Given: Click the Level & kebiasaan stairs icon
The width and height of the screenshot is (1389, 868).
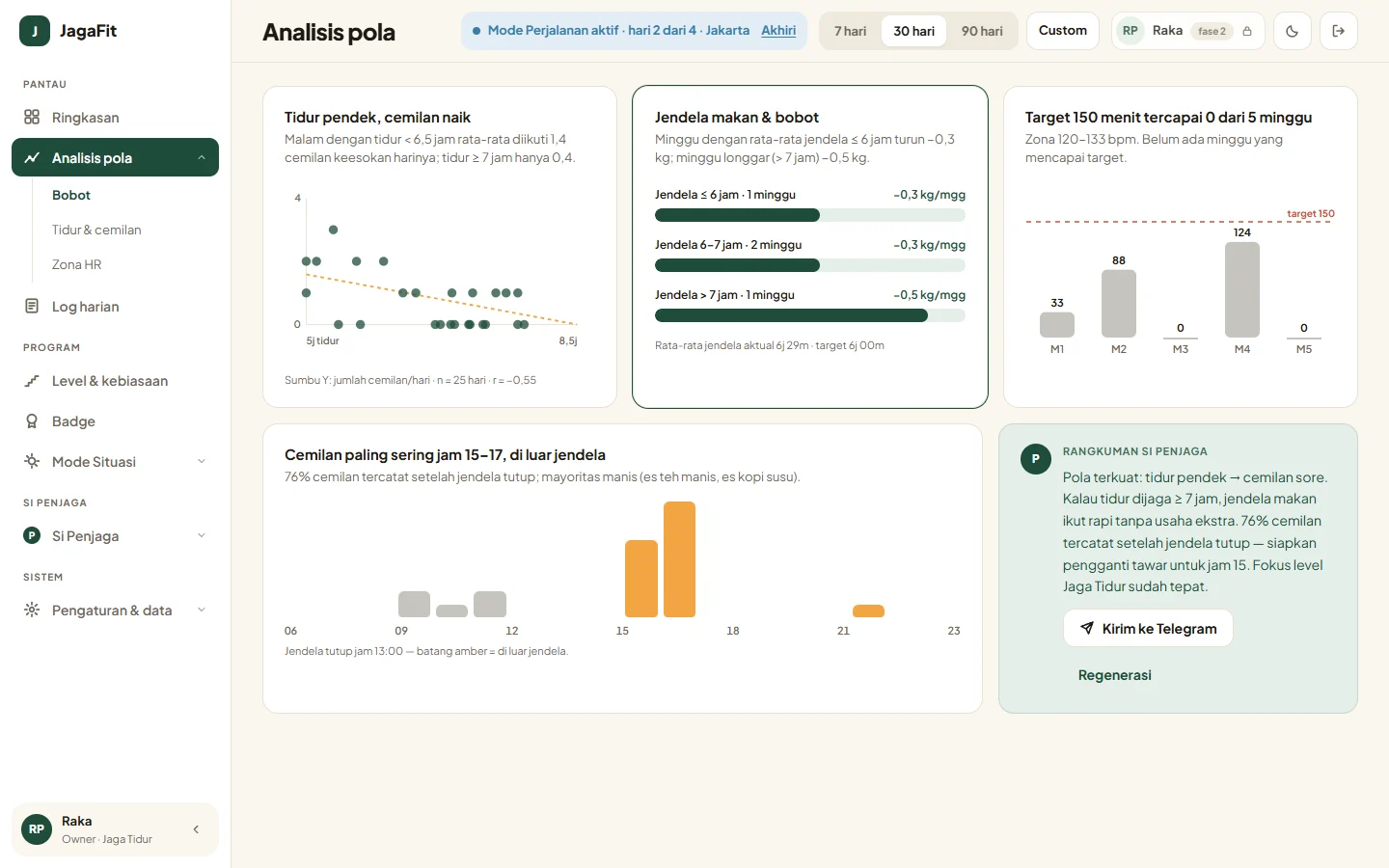Looking at the screenshot, I should point(32,381).
